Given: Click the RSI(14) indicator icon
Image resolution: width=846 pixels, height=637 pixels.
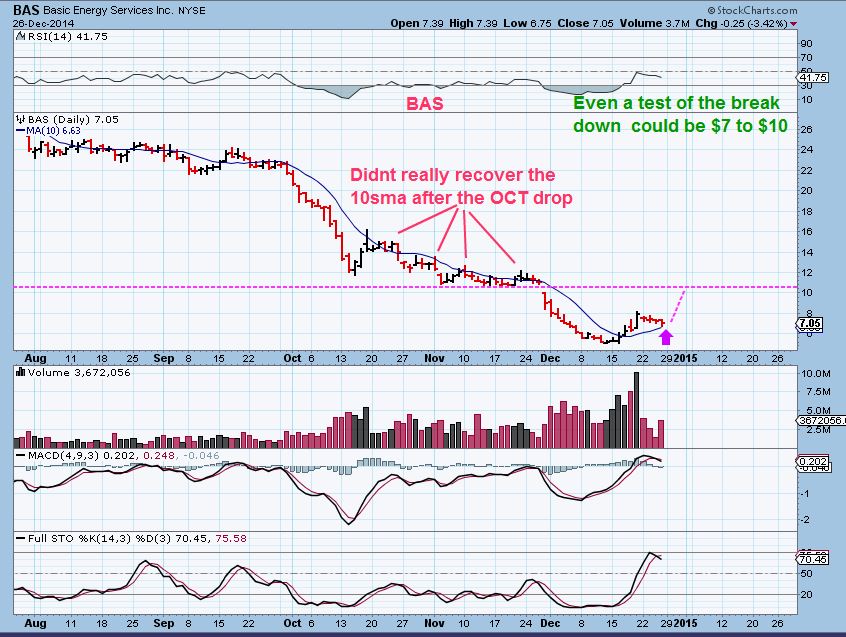Looking at the screenshot, I should point(20,37).
